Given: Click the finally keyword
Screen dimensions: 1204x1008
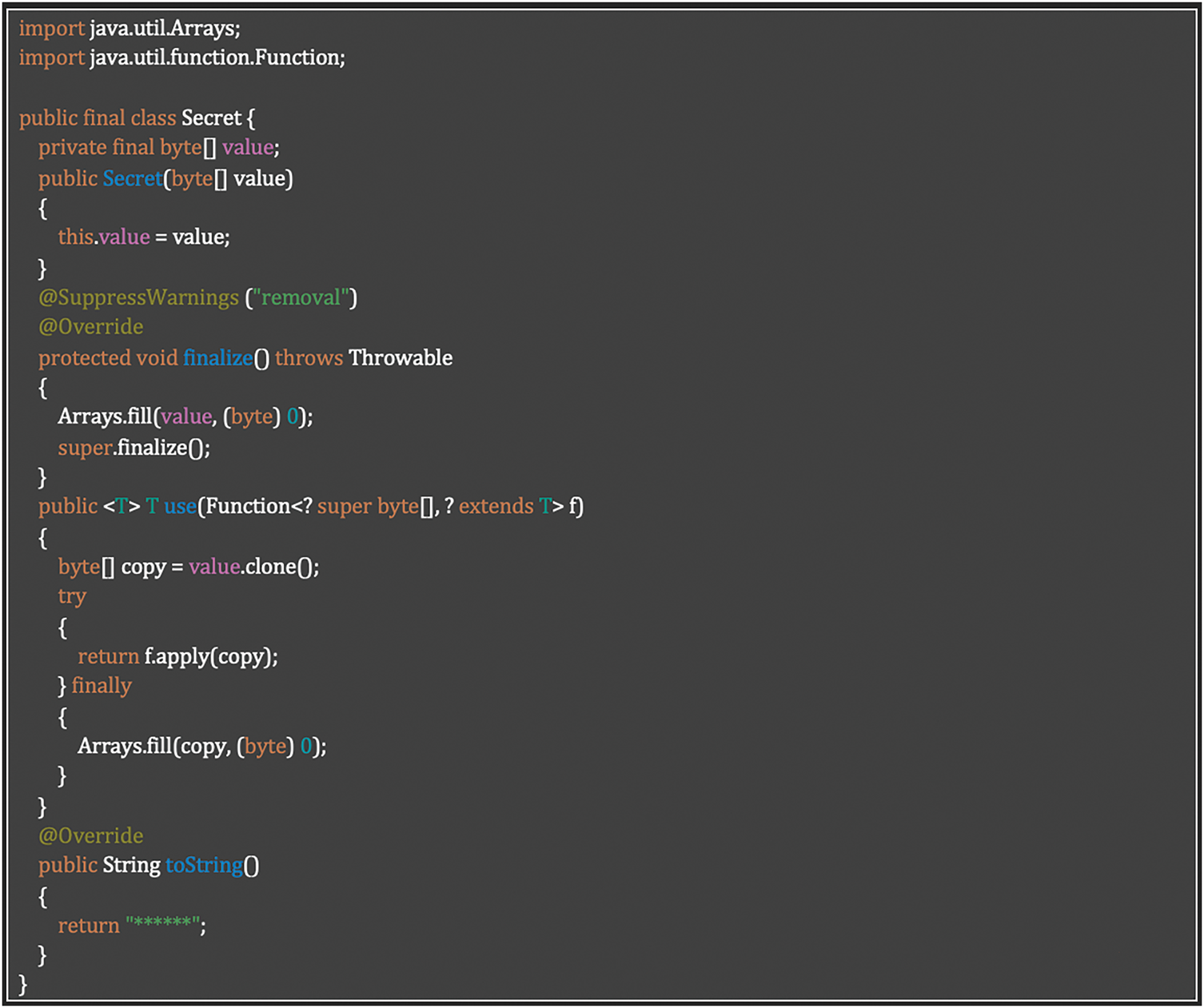Looking at the screenshot, I should click(x=102, y=687).
